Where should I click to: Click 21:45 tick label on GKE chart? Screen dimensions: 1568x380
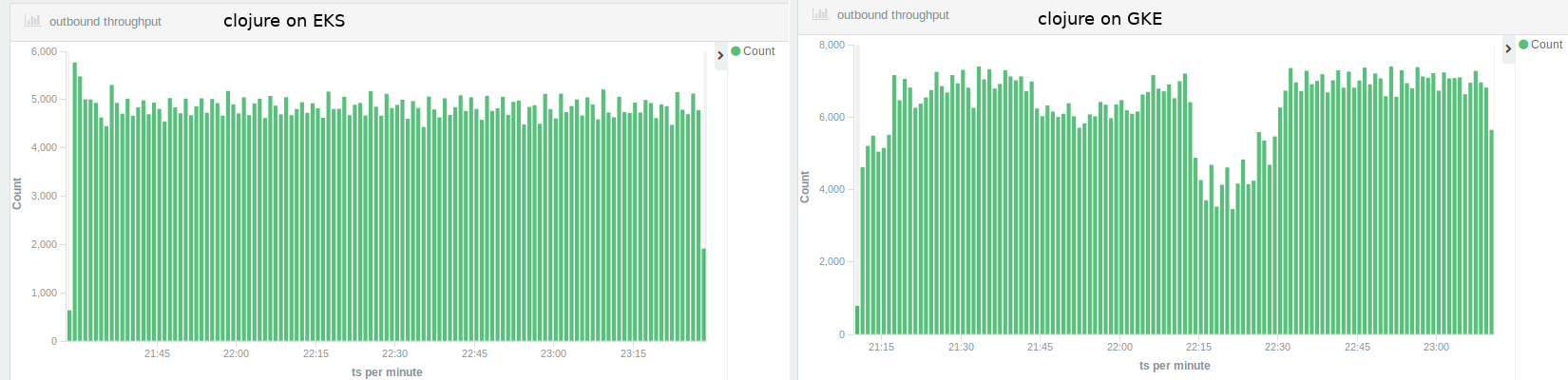click(1040, 347)
